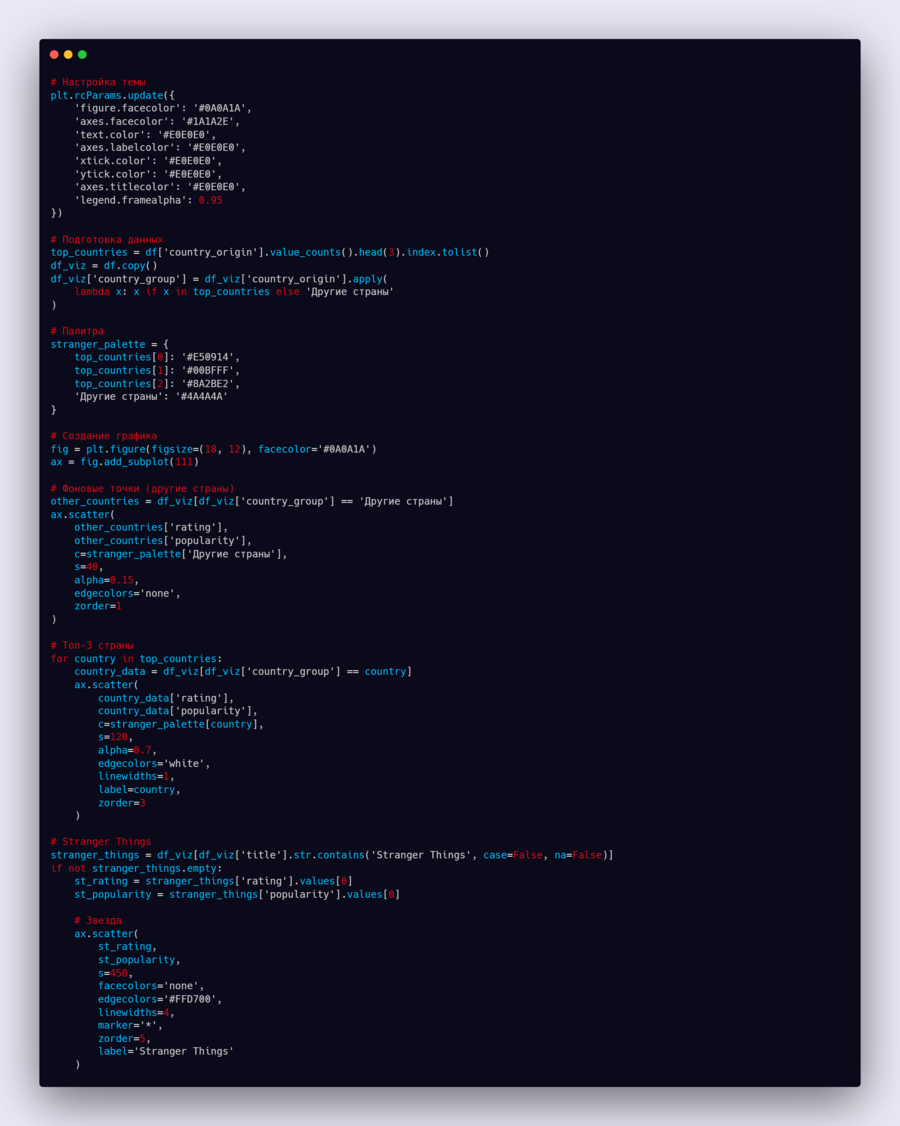Select the comment '# Фоновые точки (другие страны)'

click(x=142, y=488)
